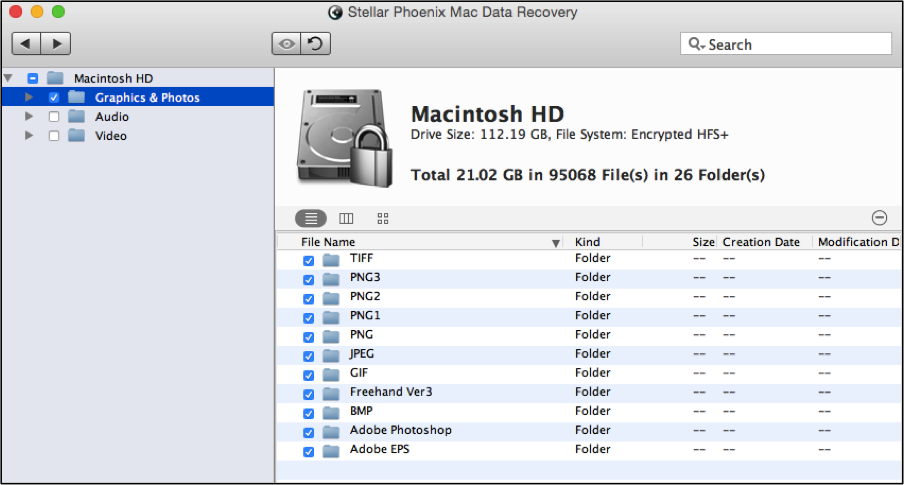This screenshot has width=904, height=485.
Task: Switch to column view icon
Action: pyautogui.click(x=346, y=219)
